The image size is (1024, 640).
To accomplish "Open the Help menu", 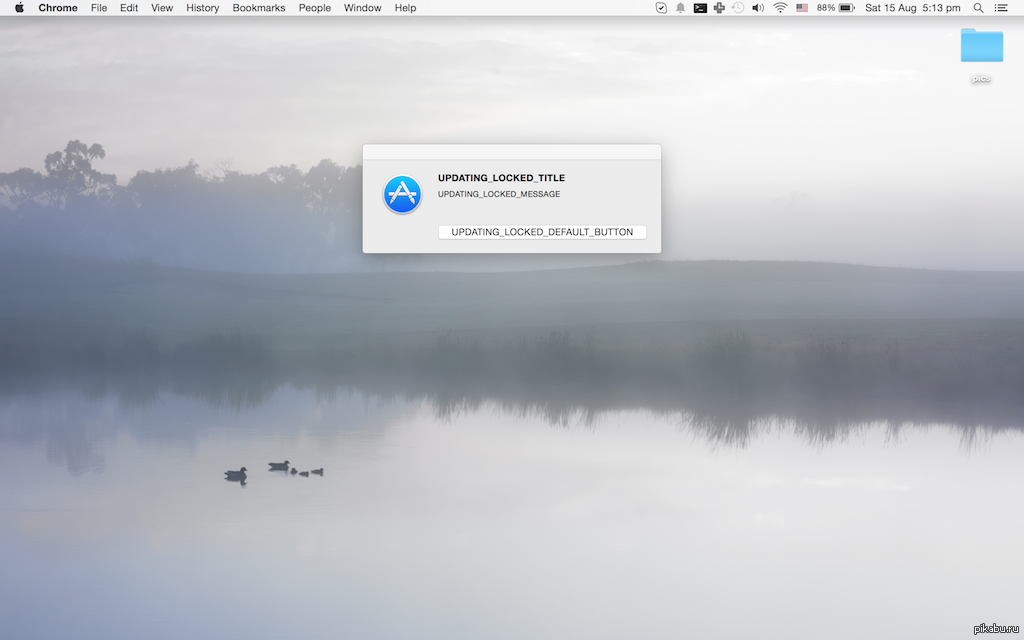I will (x=405, y=8).
